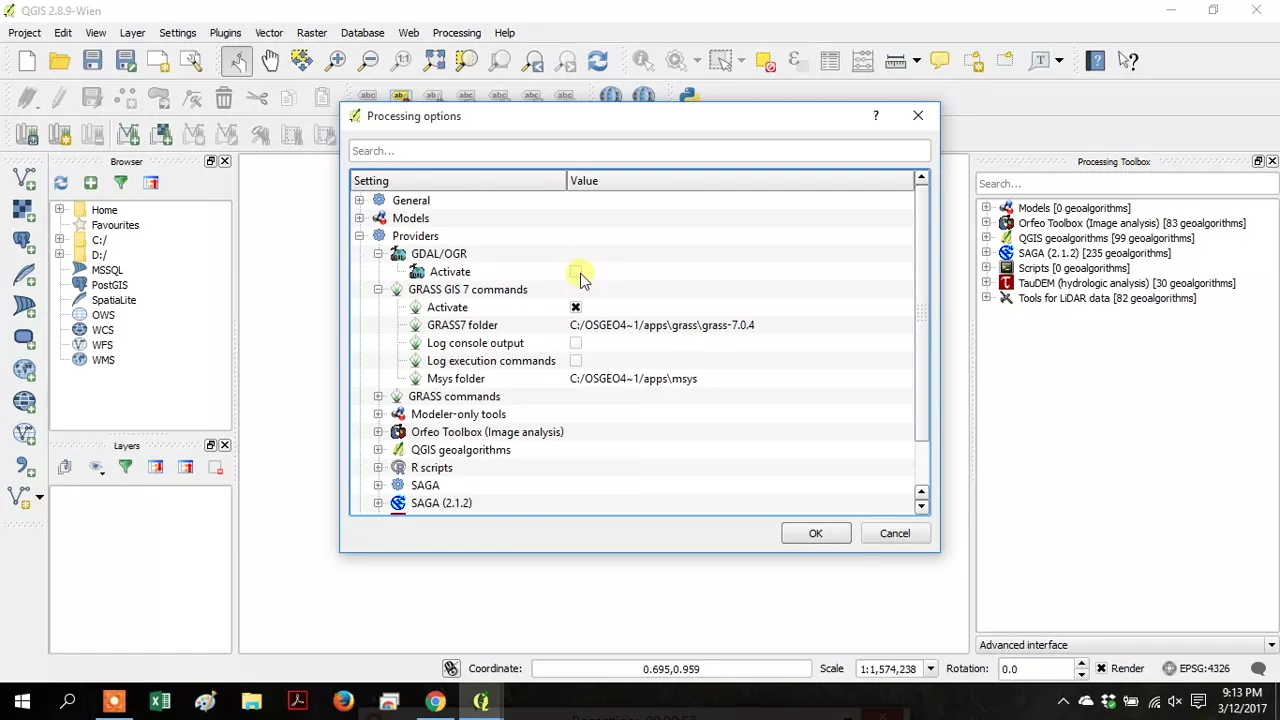This screenshot has height=720, width=1280.
Task: Collapse the GRASS GIS 7 commands node
Action: click(x=378, y=290)
